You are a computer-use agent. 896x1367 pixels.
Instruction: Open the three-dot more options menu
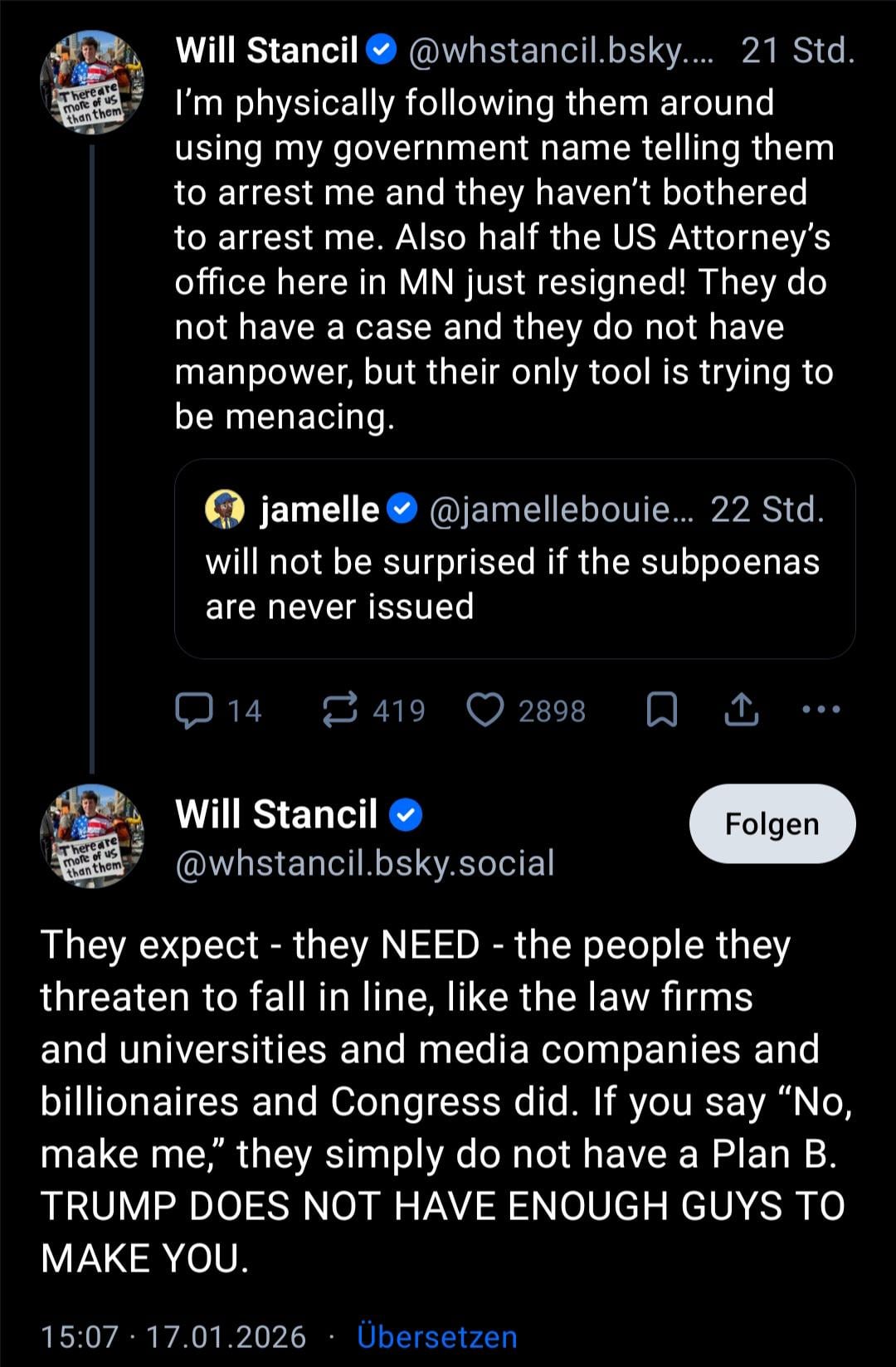pyautogui.click(x=821, y=710)
